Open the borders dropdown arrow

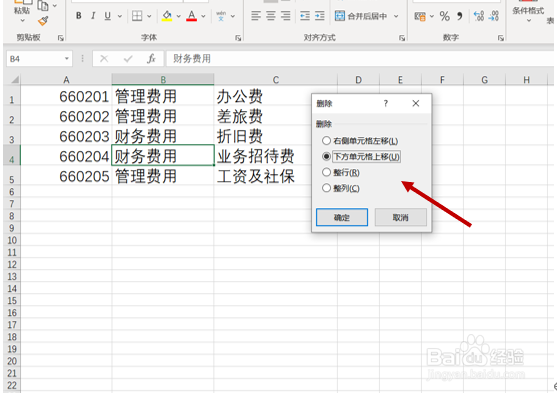click(x=149, y=16)
